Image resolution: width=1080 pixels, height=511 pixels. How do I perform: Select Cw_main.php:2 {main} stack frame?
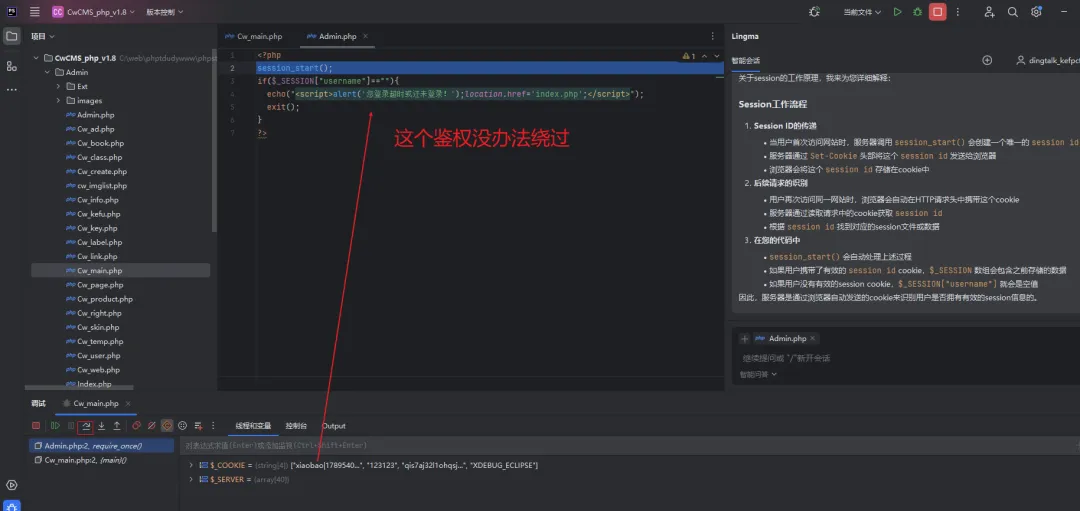[102, 460]
